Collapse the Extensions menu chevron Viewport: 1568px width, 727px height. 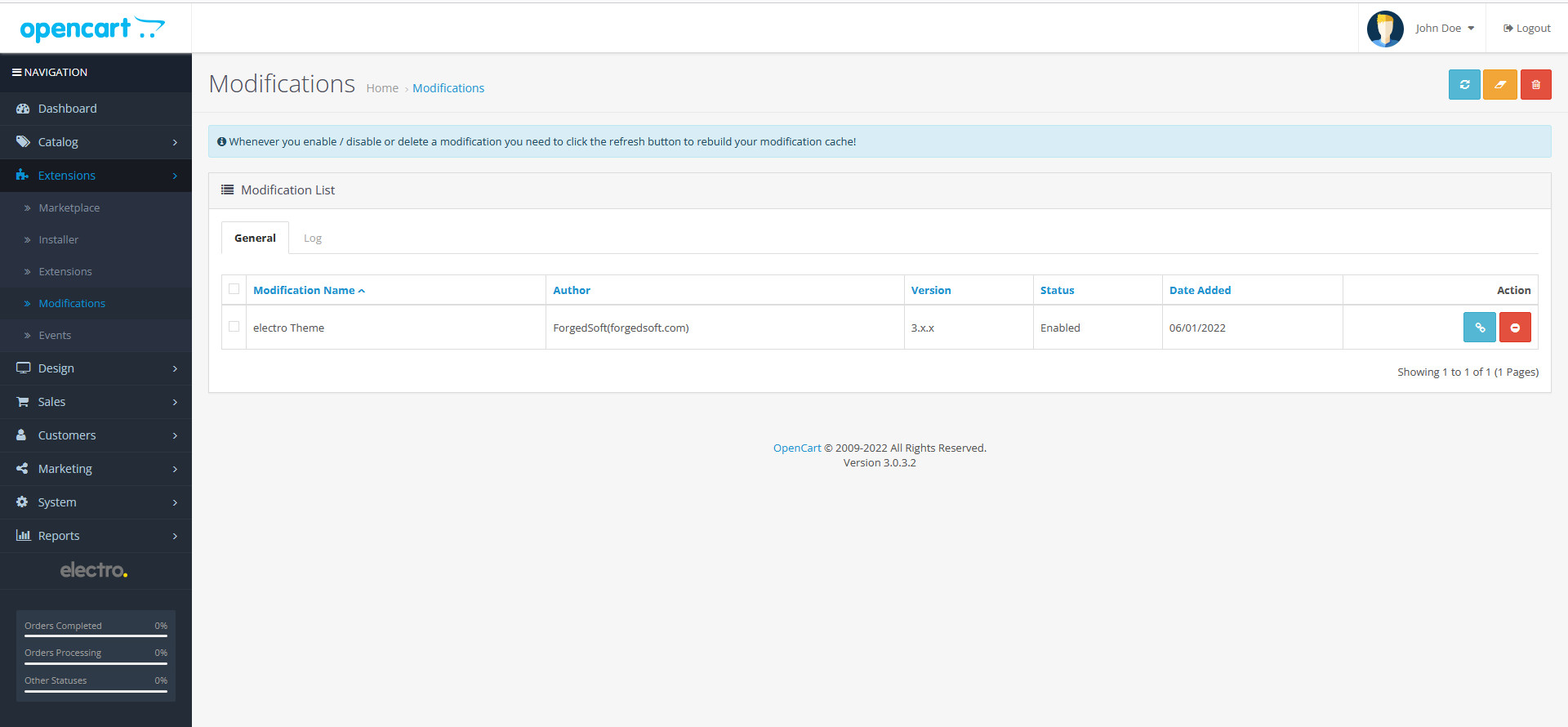point(175,176)
